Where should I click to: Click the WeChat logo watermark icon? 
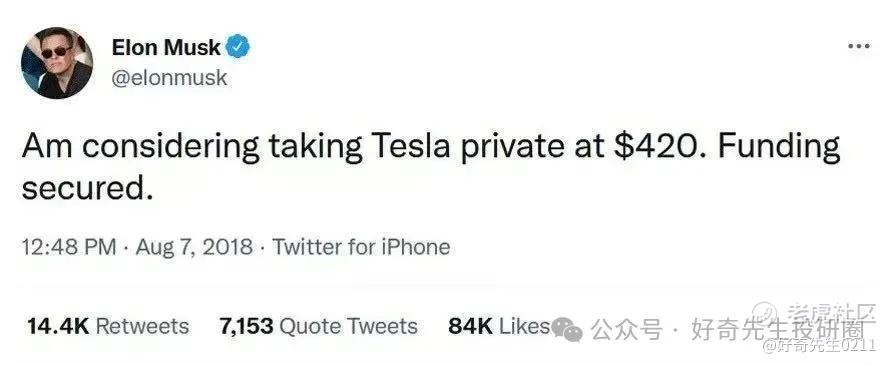point(568,329)
